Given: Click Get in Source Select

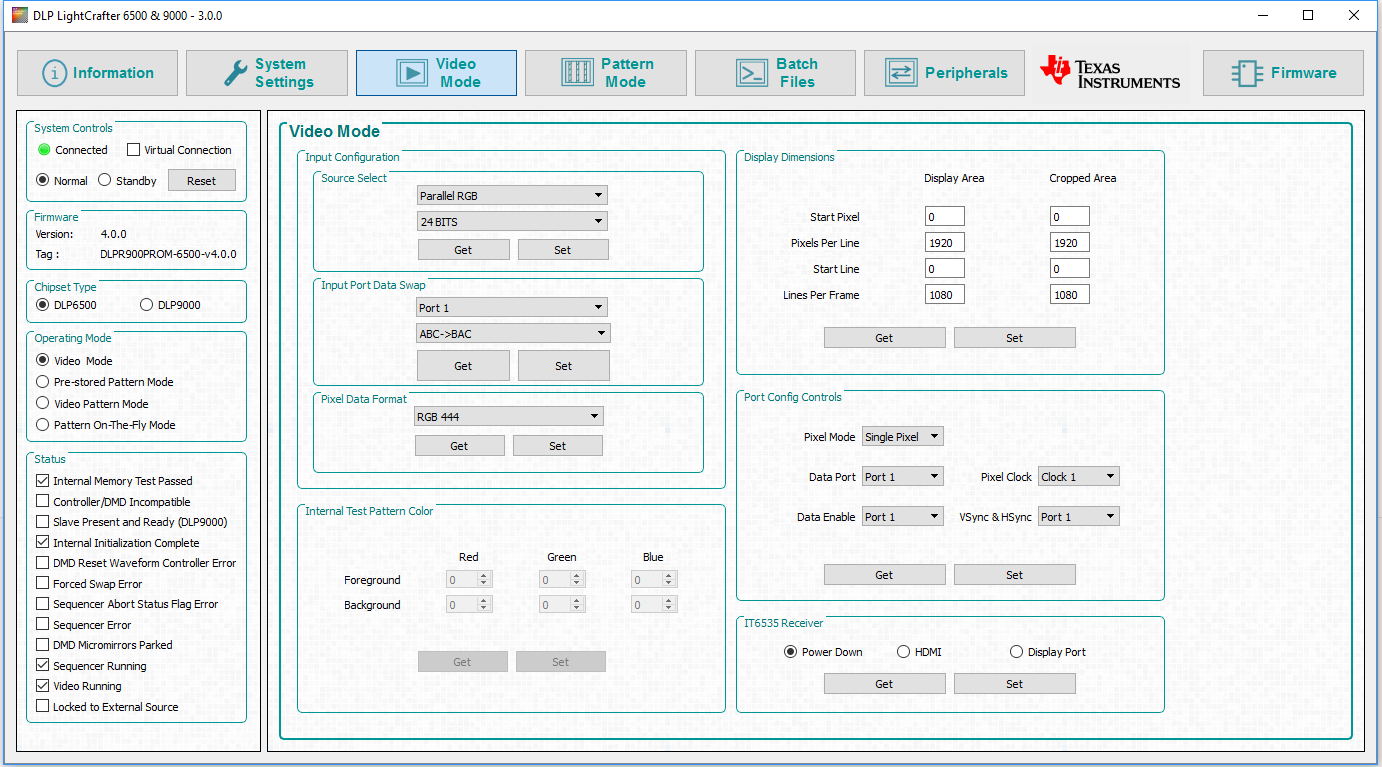Looking at the screenshot, I should click(463, 250).
